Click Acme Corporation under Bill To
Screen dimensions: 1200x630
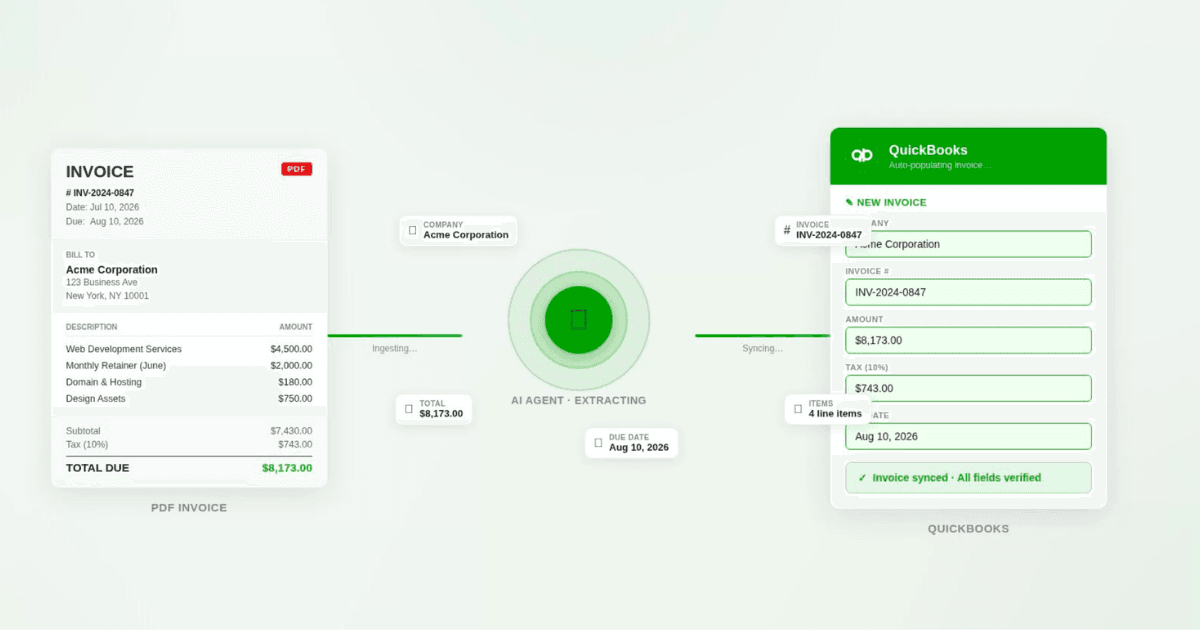pyautogui.click(x=112, y=270)
